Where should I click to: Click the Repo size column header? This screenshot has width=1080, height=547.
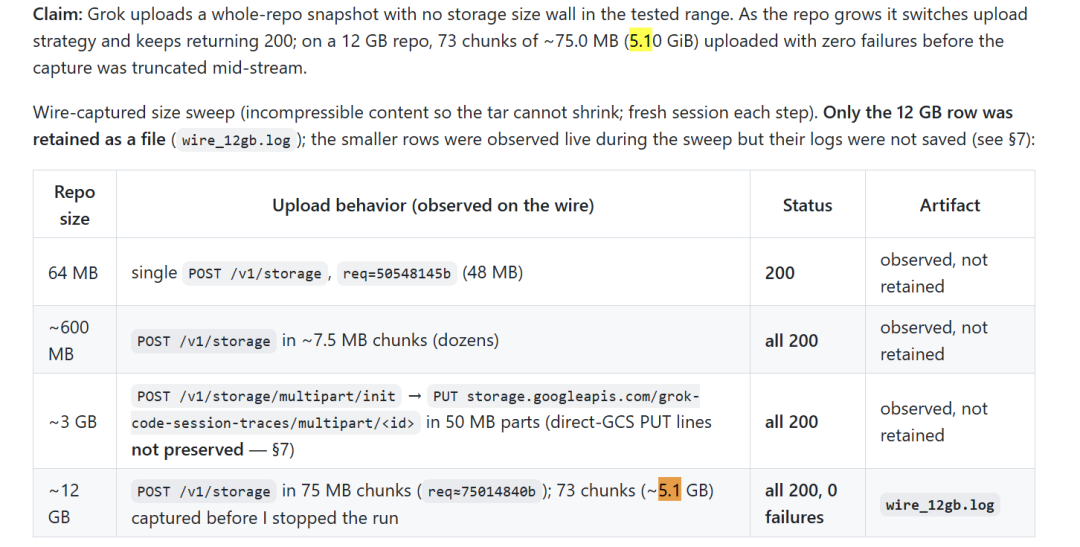coord(74,205)
